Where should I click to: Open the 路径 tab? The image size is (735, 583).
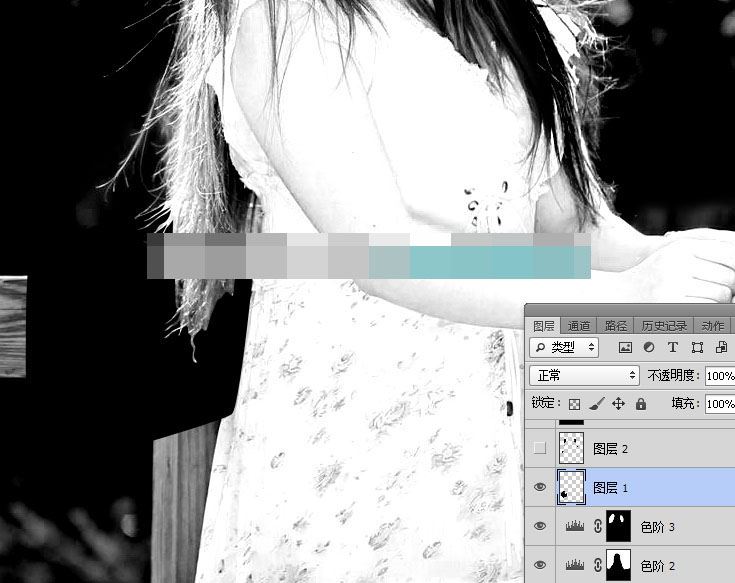(616, 326)
